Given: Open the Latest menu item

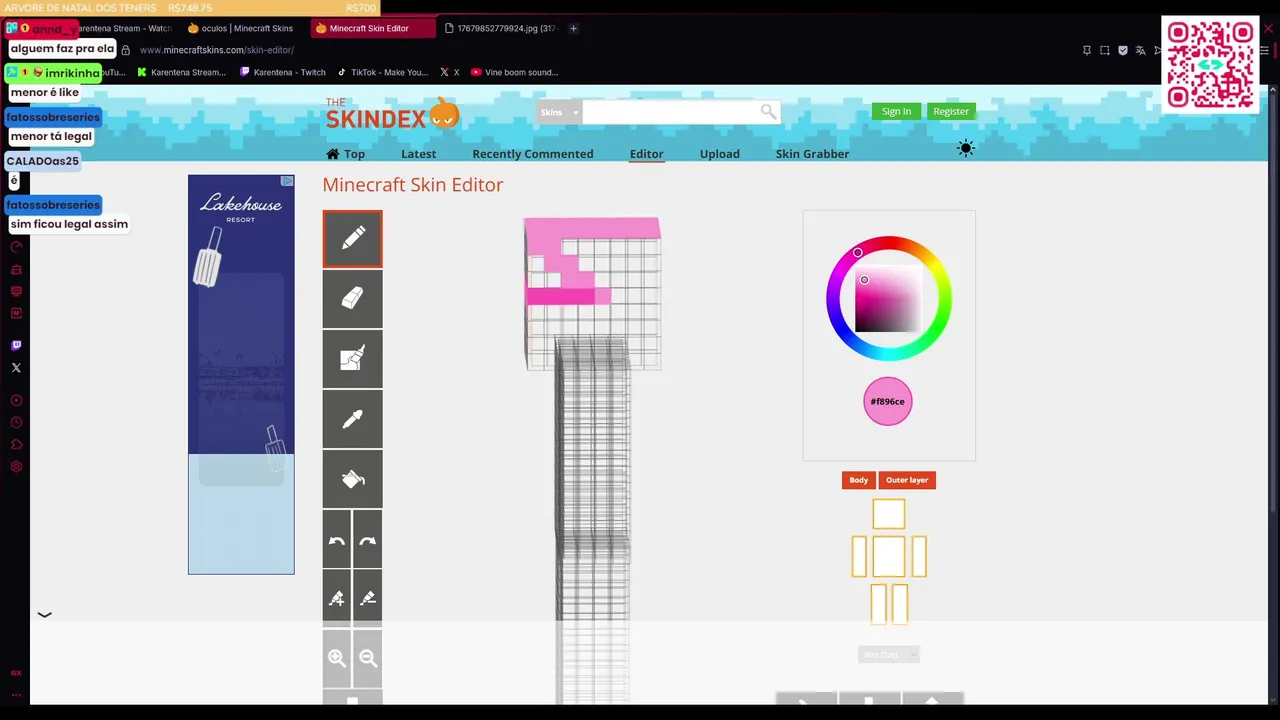Looking at the screenshot, I should (418, 154).
